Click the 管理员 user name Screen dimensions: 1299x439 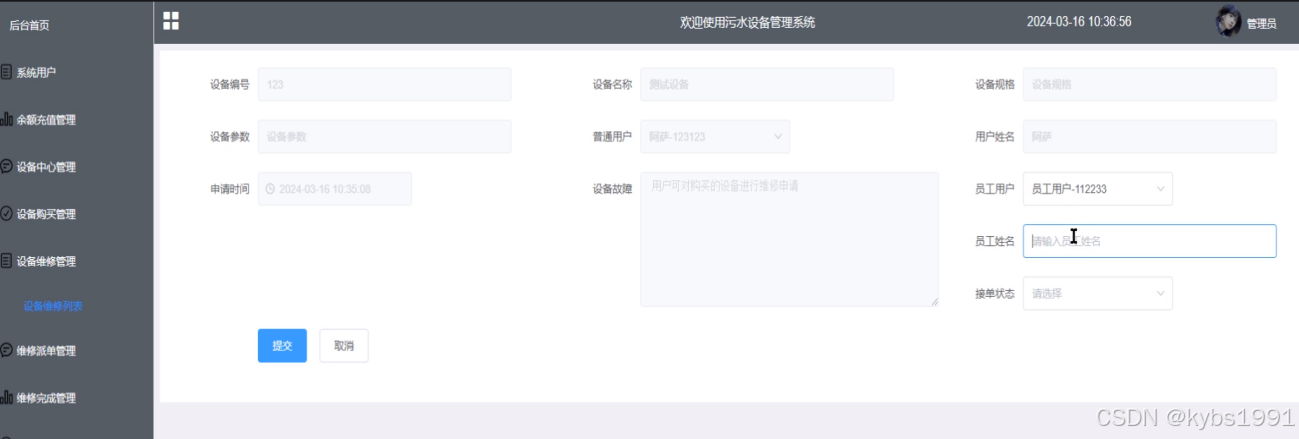1261,23
